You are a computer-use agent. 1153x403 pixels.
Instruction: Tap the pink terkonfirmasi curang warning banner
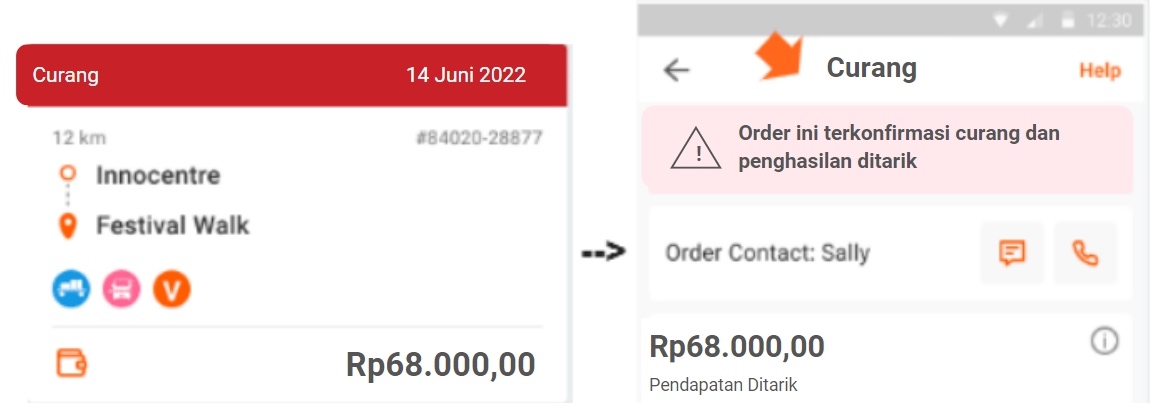coord(887,149)
